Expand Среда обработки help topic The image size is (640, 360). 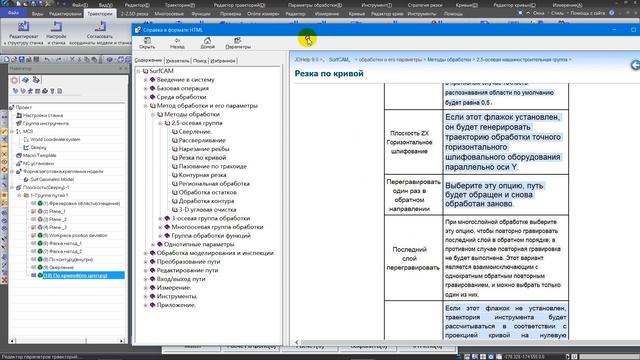146,97
